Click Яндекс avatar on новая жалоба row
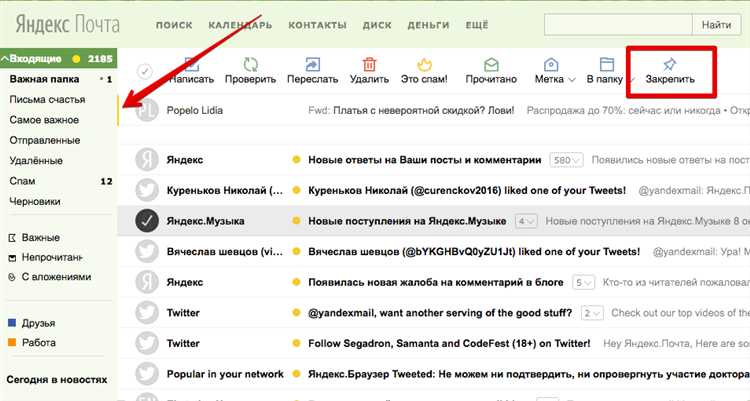Screen dimensions: 750x401 click(x=147, y=282)
